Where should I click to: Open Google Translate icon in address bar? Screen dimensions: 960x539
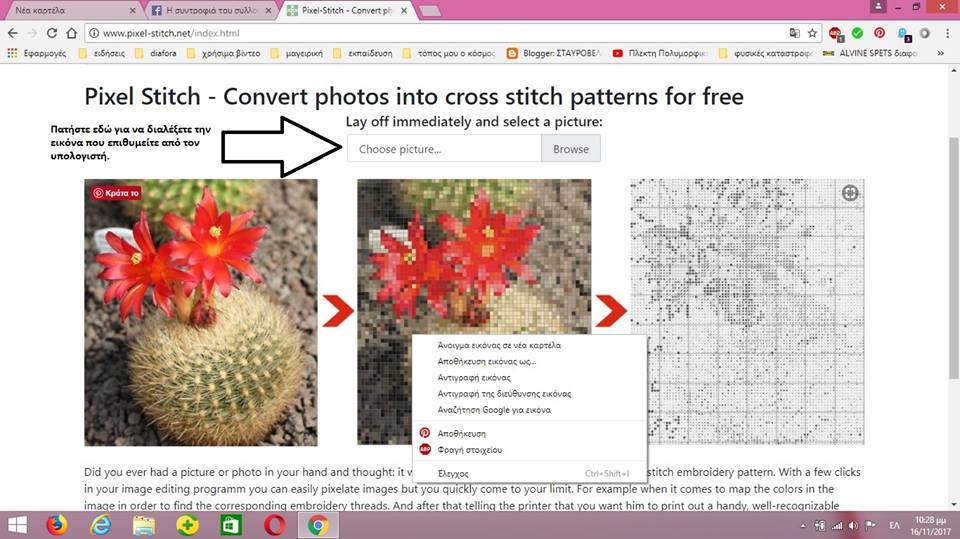pos(795,33)
